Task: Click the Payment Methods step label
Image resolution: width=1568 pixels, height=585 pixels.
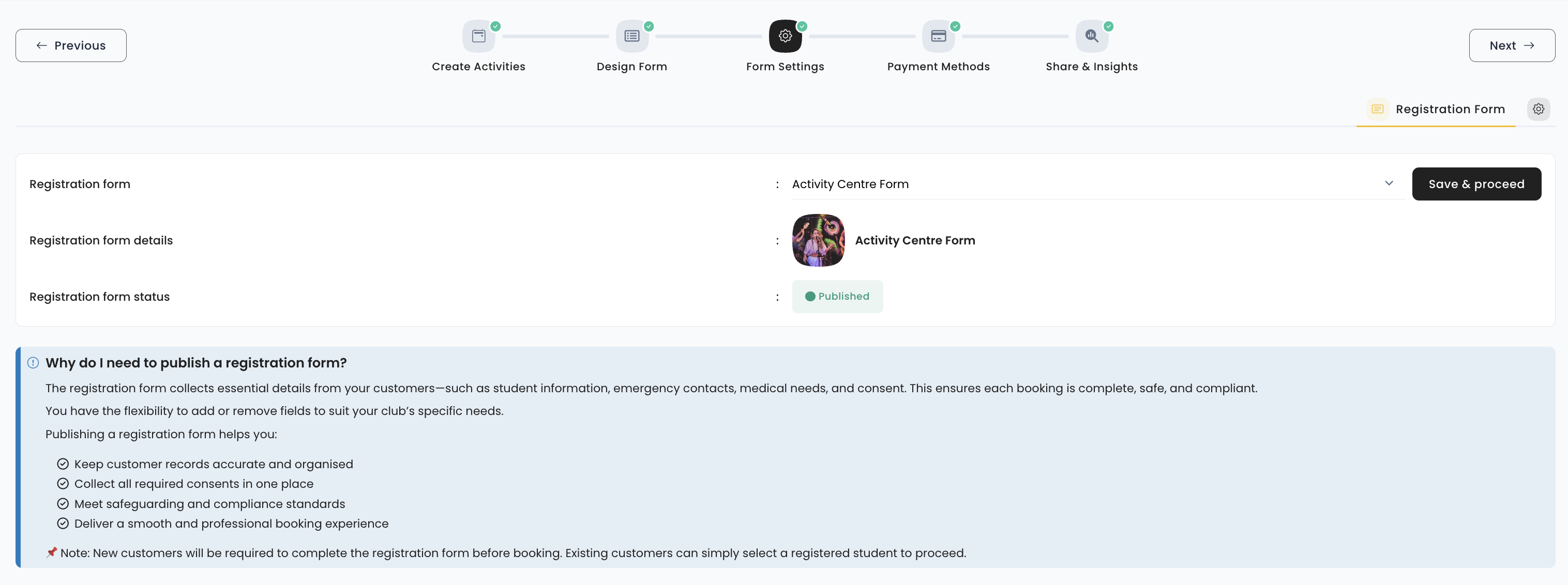Action: click(x=938, y=67)
